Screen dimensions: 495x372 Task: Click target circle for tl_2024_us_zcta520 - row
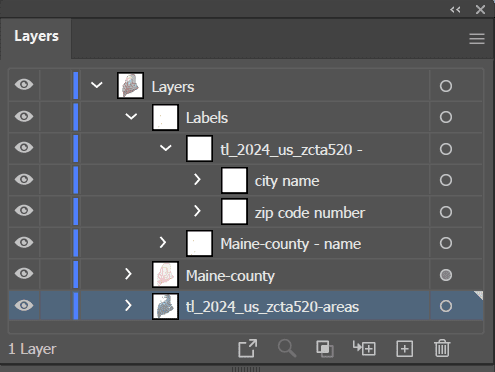point(446,149)
